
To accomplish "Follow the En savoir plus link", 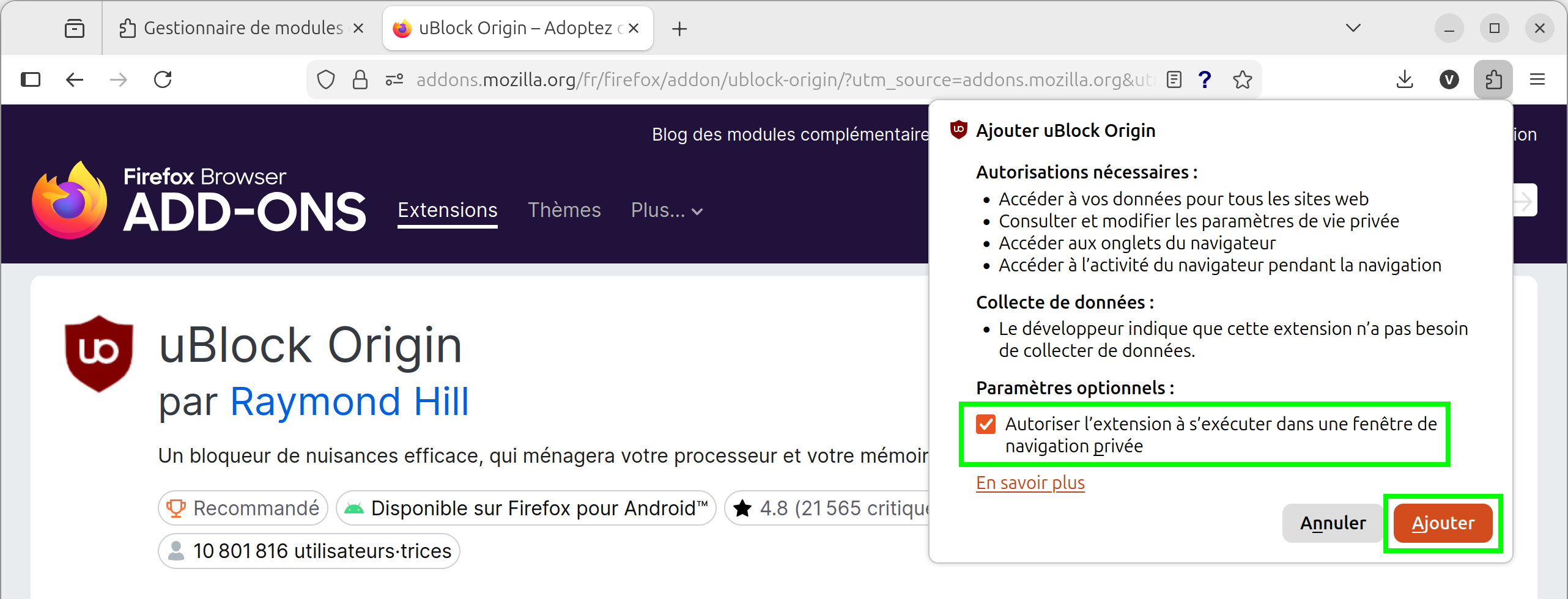I will click(1030, 483).
